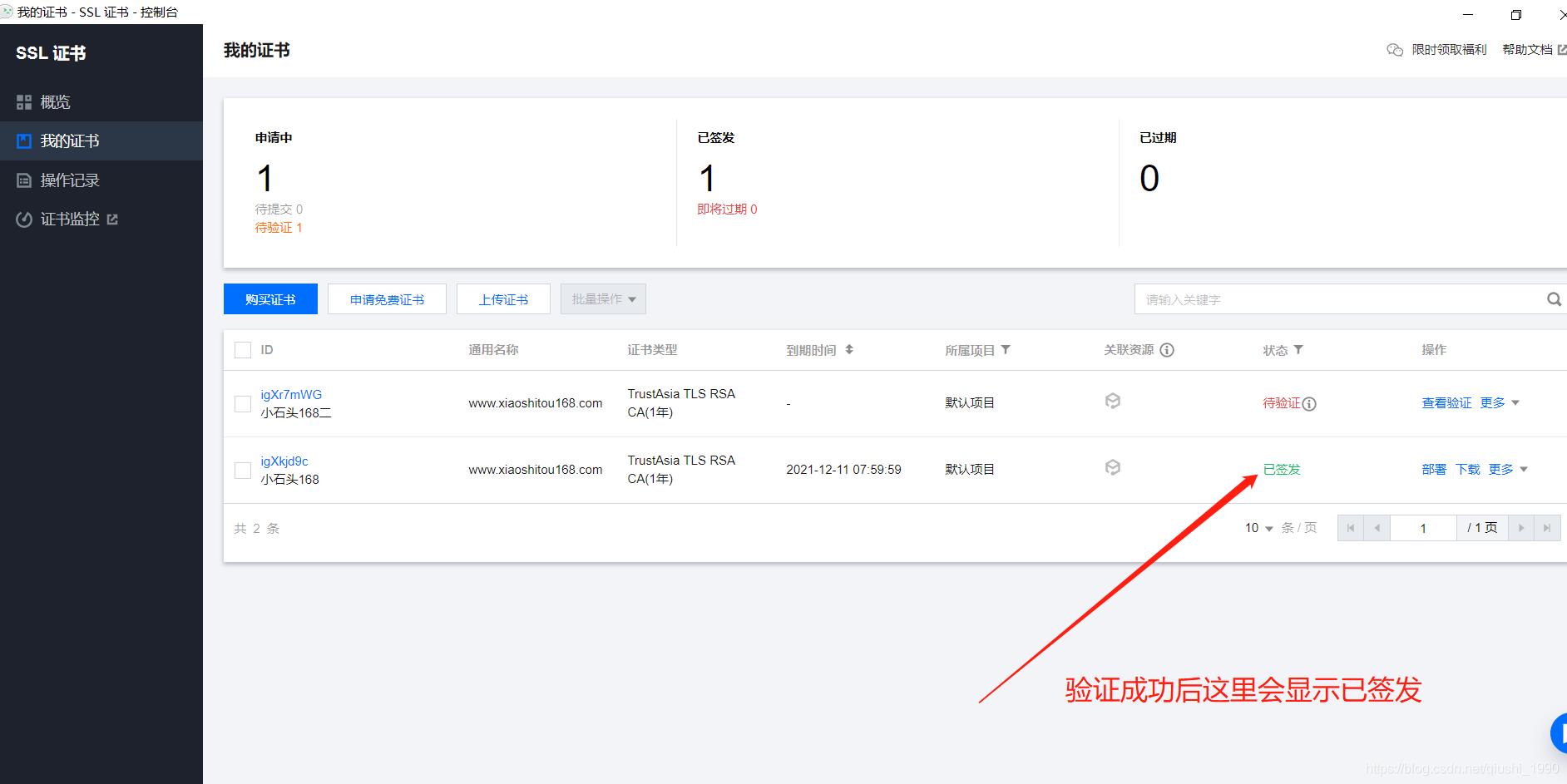Click 关联资源 cube icon for igXr7mWG
The width and height of the screenshot is (1567, 784).
(x=1113, y=402)
